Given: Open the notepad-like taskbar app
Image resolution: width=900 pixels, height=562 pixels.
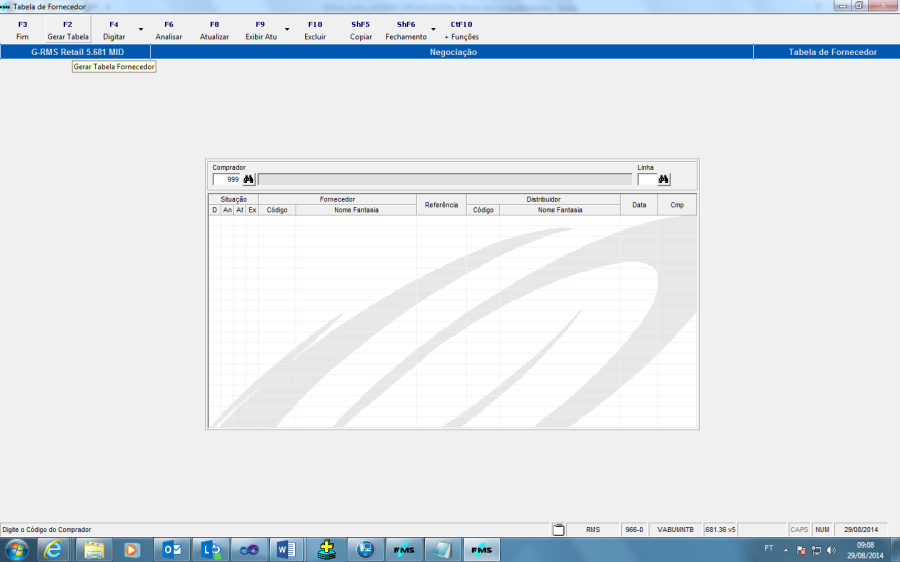Looking at the screenshot, I should click(x=442, y=550).
